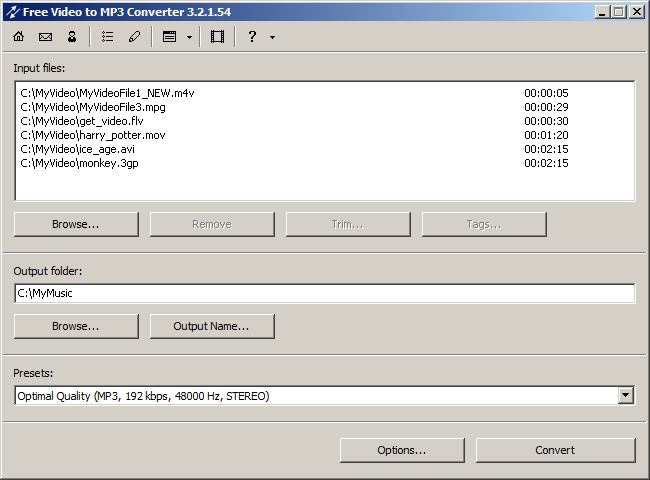
Task: Minimize the converter window
Action: [x=602, y=12]
